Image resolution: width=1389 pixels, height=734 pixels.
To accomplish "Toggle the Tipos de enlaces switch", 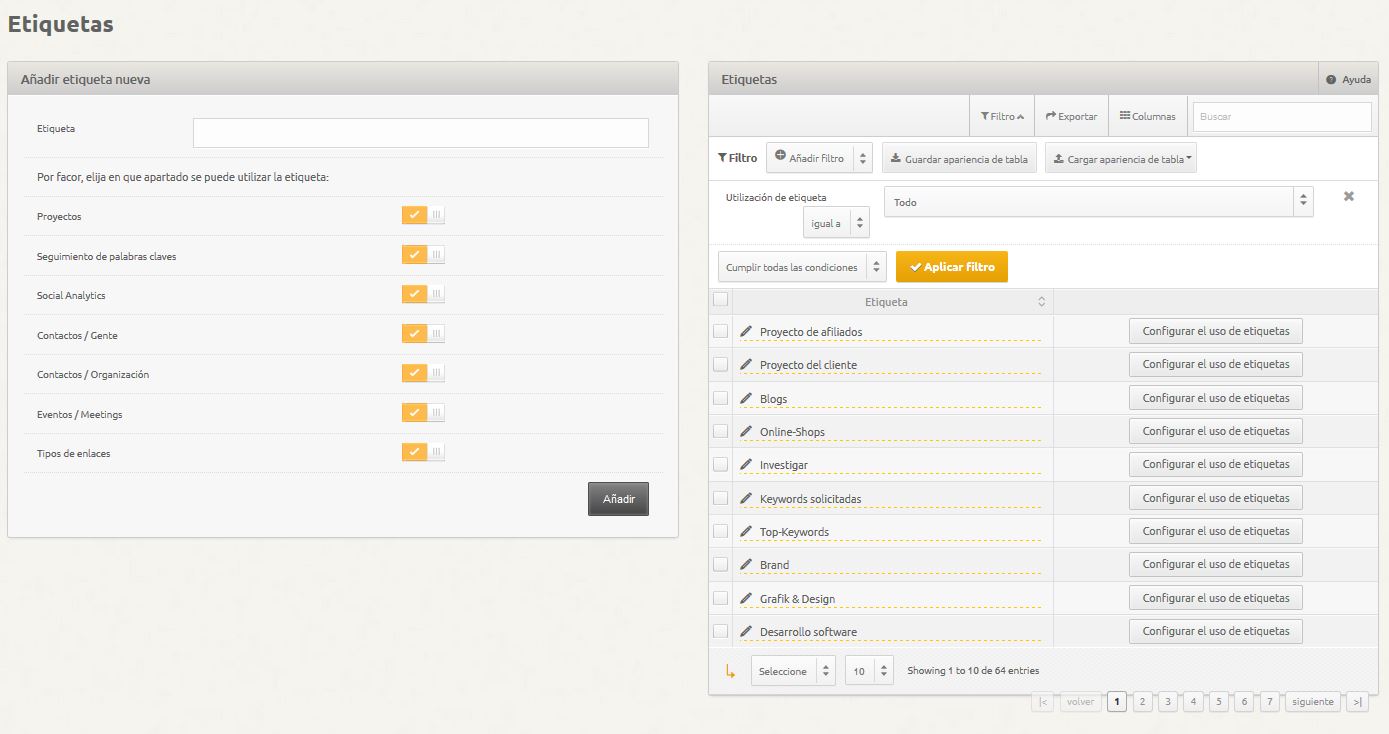I will tap(423, 452).
